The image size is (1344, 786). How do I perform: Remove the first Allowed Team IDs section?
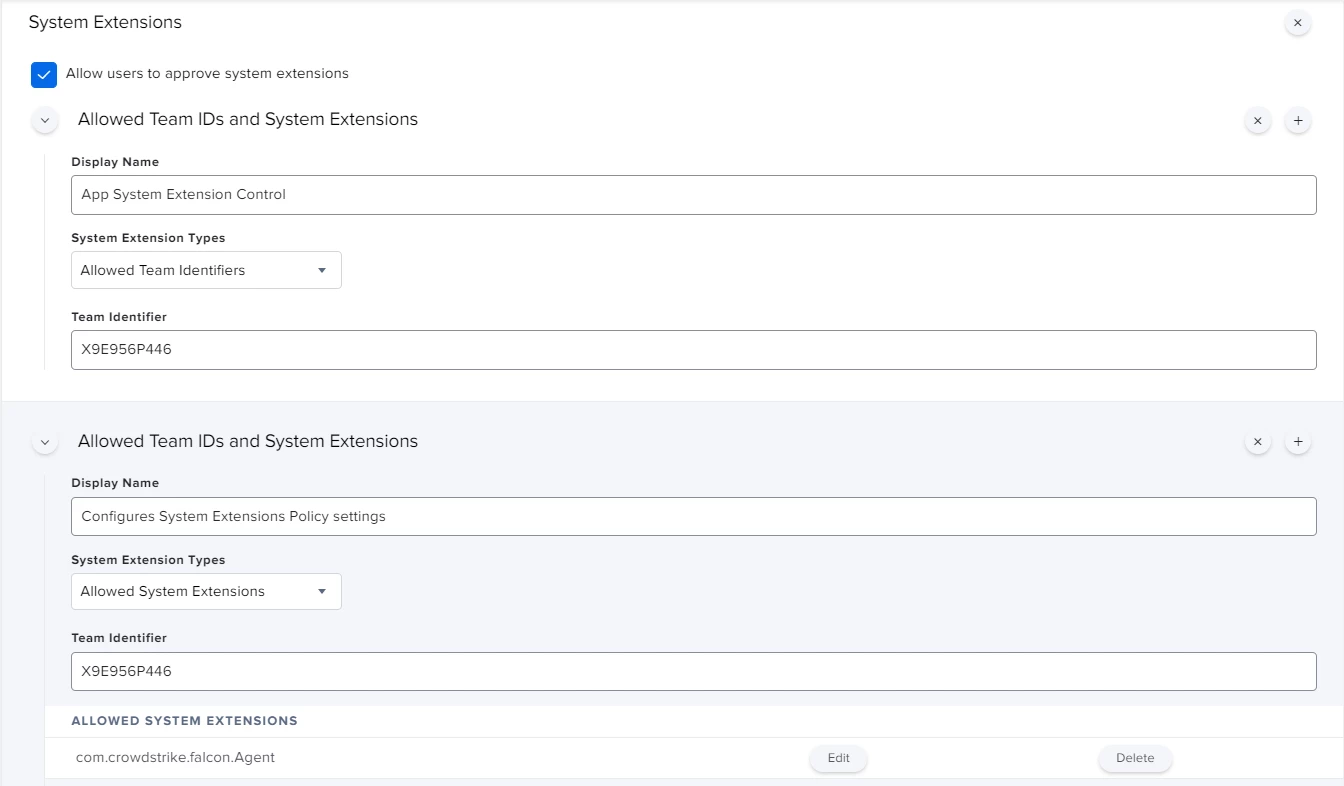point(1257,120)
